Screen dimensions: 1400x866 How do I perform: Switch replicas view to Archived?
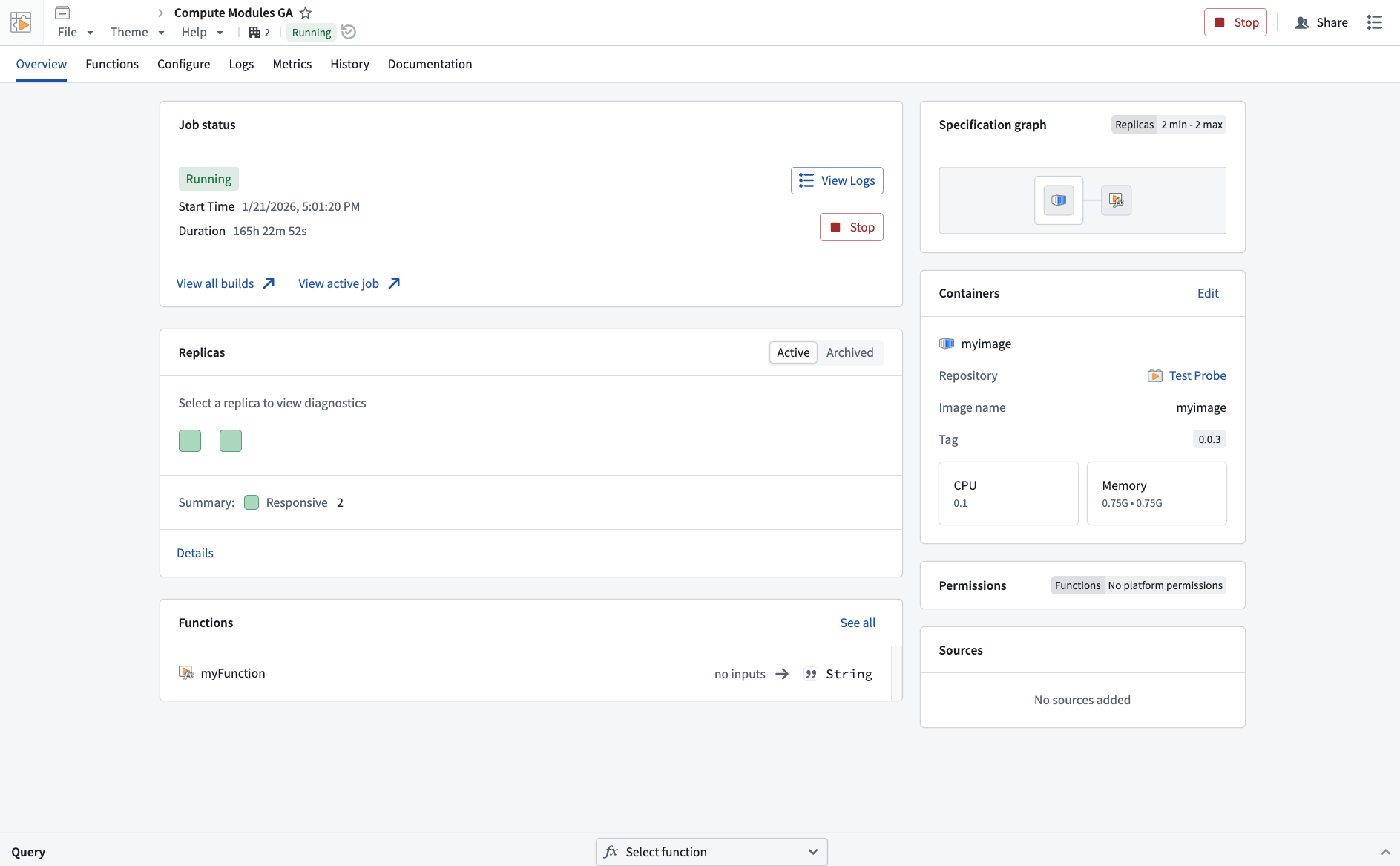point(849,352)
